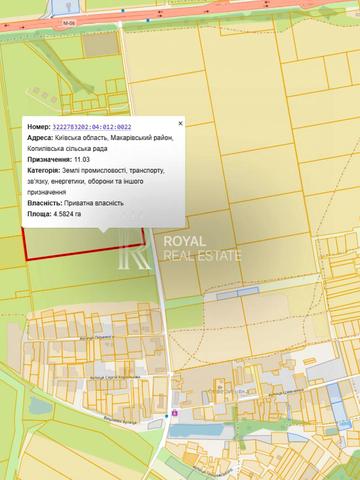Click the purple shop marker on the map

point(175,413)
